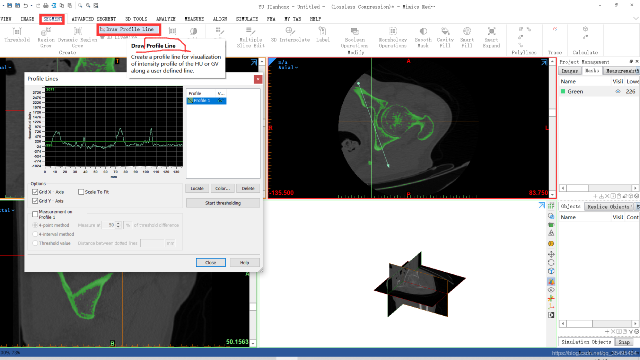This screenshot has height=360, width=640.
Task: Select 4-point method radio button
Action: pyautogui.click(x=35, y=225)
